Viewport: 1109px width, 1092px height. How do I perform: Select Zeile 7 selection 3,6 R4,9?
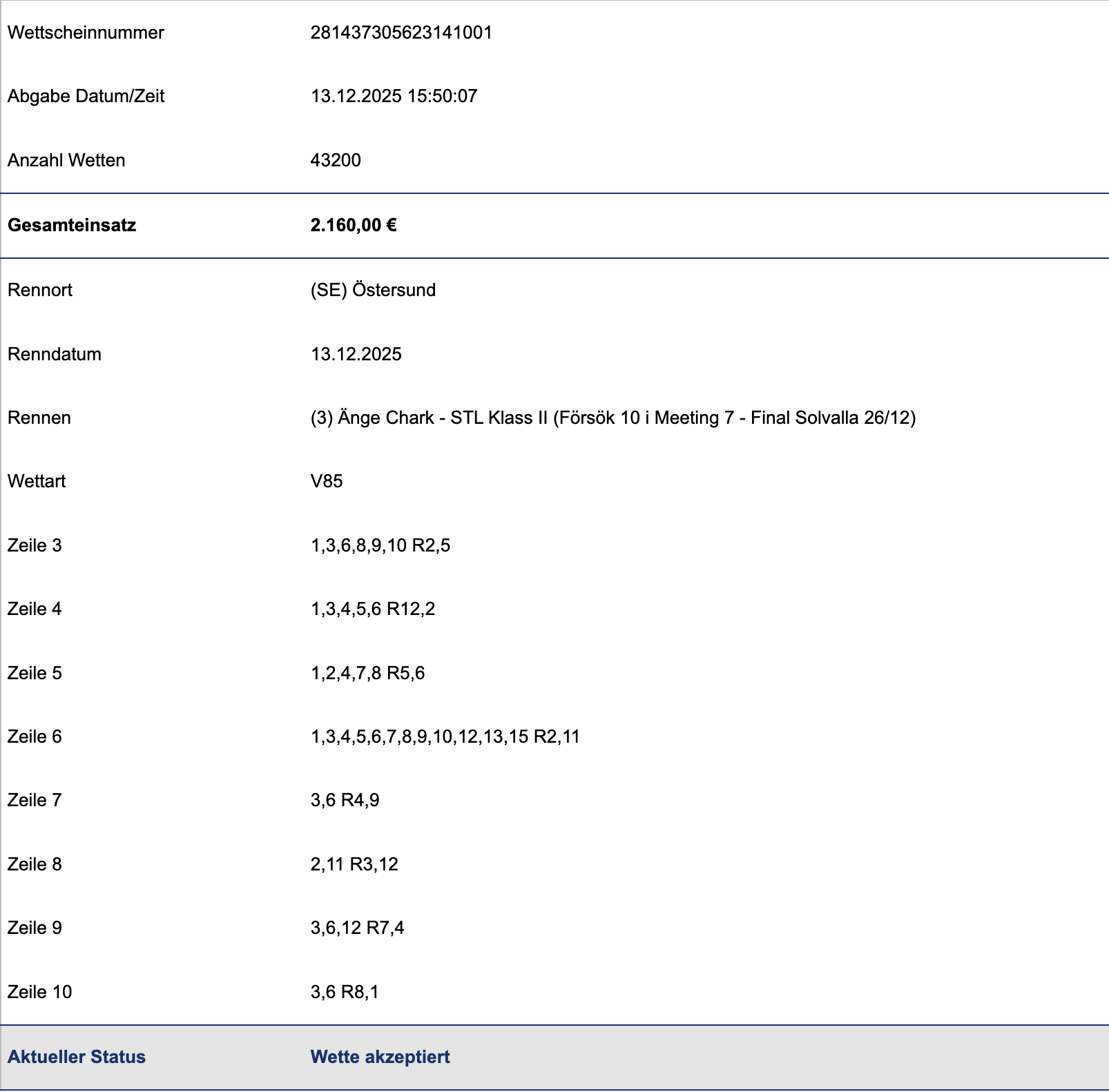click(x=345, y=800)
